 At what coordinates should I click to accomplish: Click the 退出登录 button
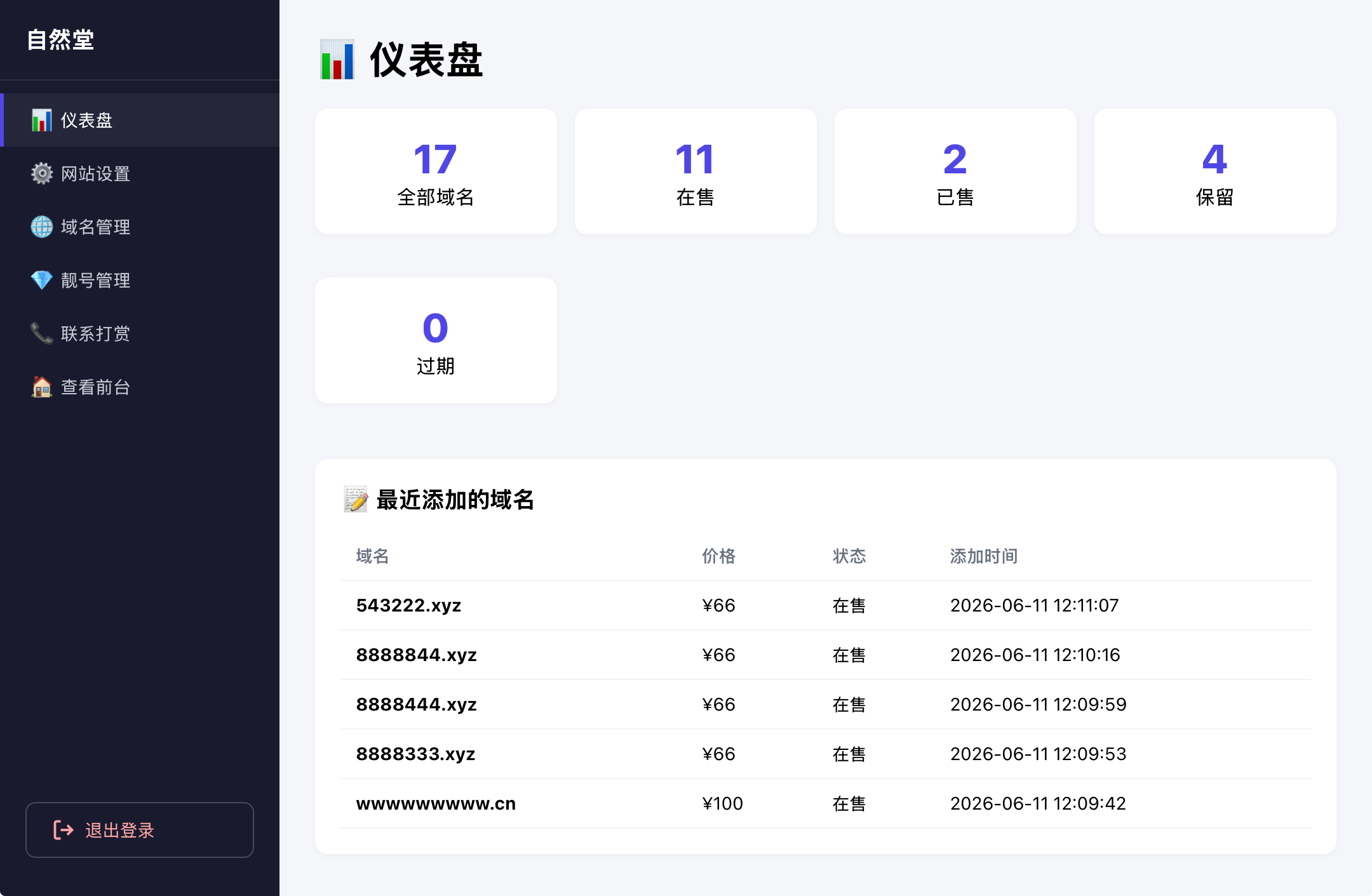pyautogui.click(x=140, y=830)
